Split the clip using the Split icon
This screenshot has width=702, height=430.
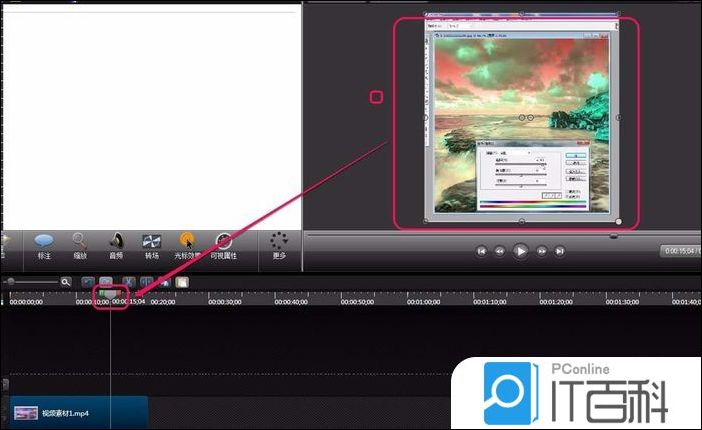(146, 282)
